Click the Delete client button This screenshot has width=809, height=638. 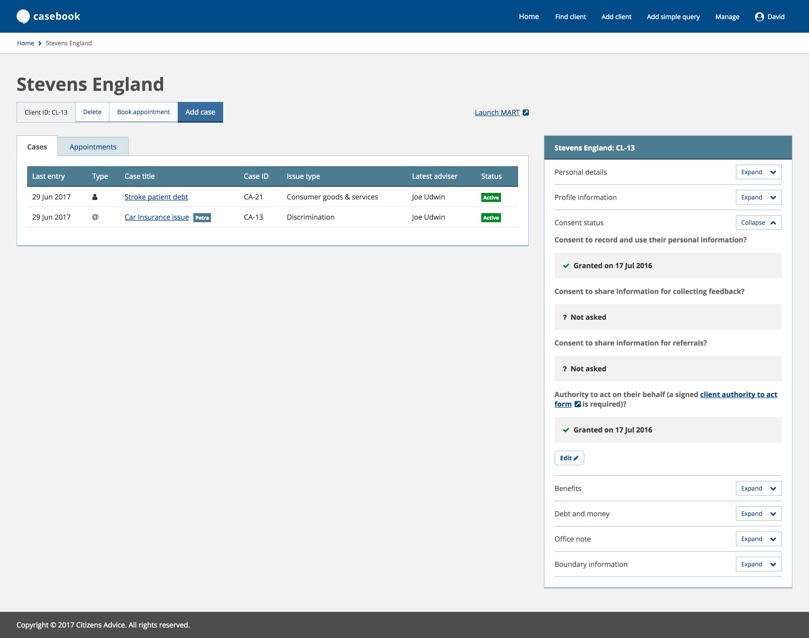92,112
